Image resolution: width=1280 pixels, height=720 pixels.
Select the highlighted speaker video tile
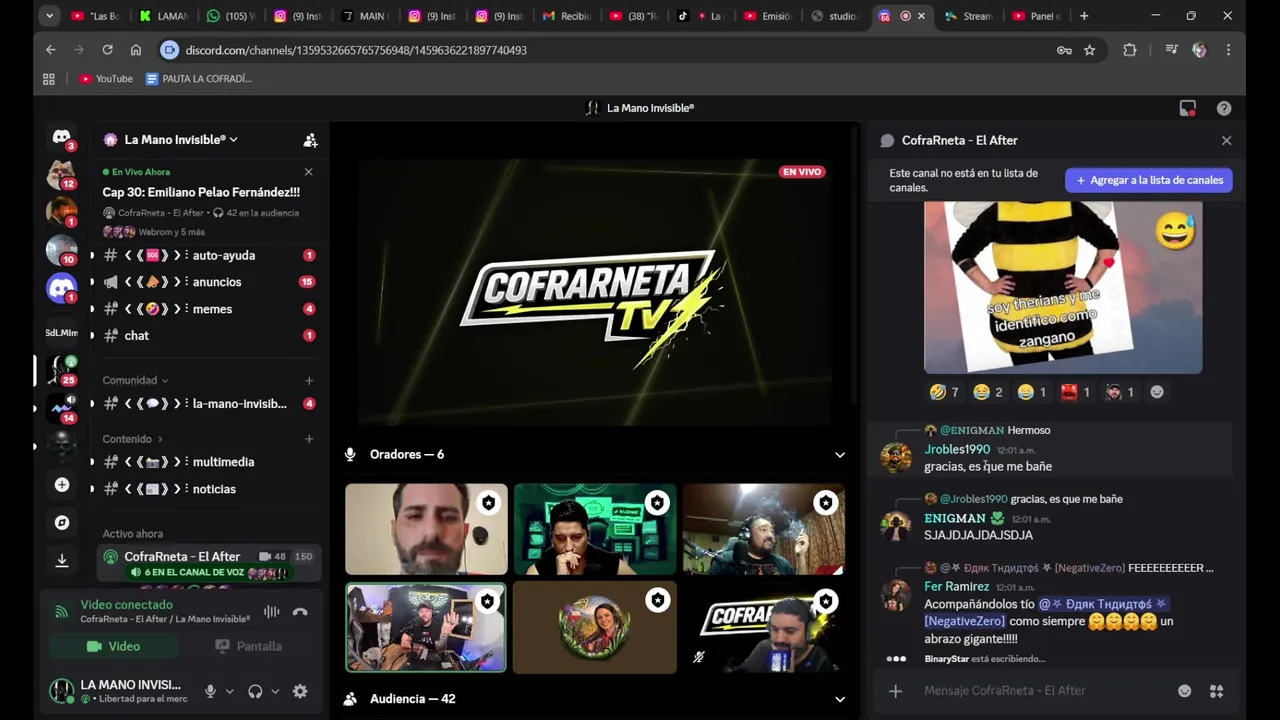click(x=426, y=628)
